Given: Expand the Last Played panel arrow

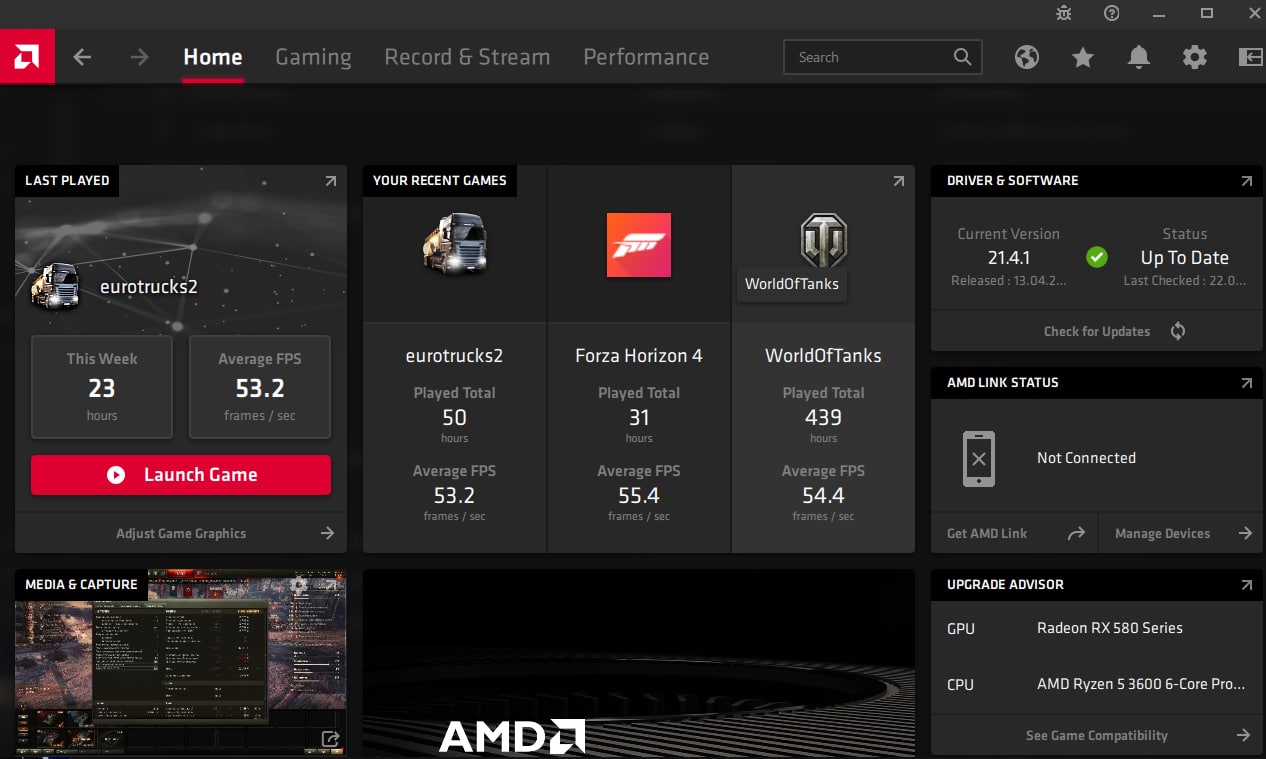Looking at the screenshot, I should click(331, 181).
